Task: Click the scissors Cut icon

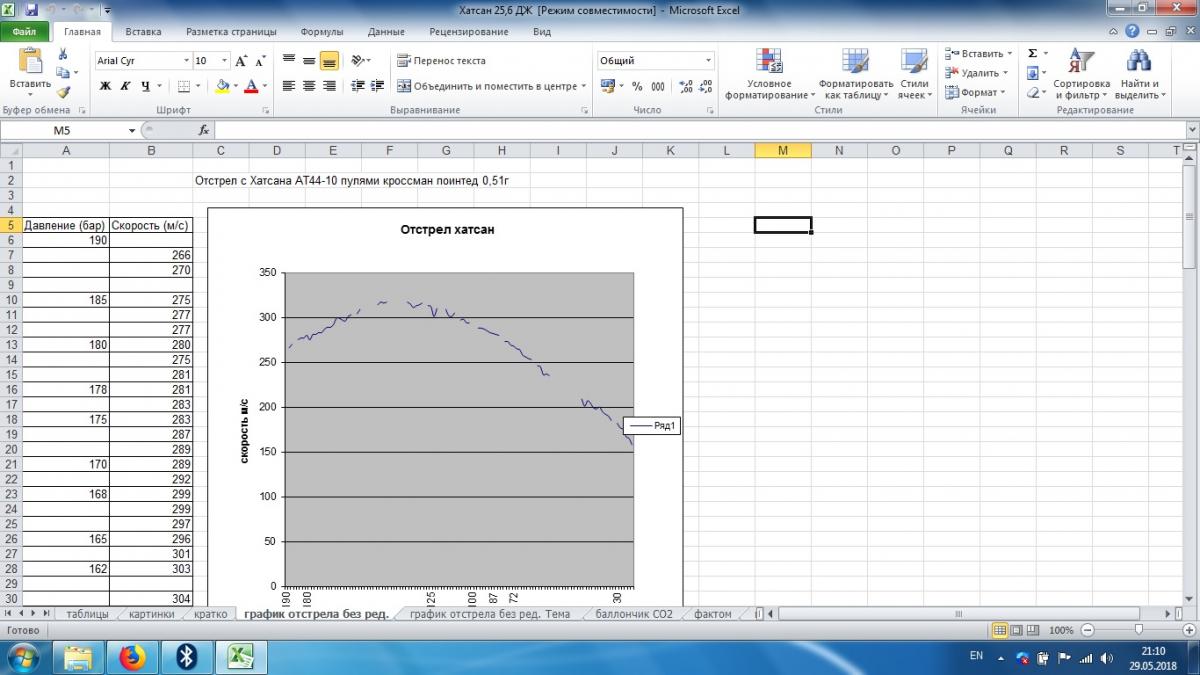Action: coord(63,54)
